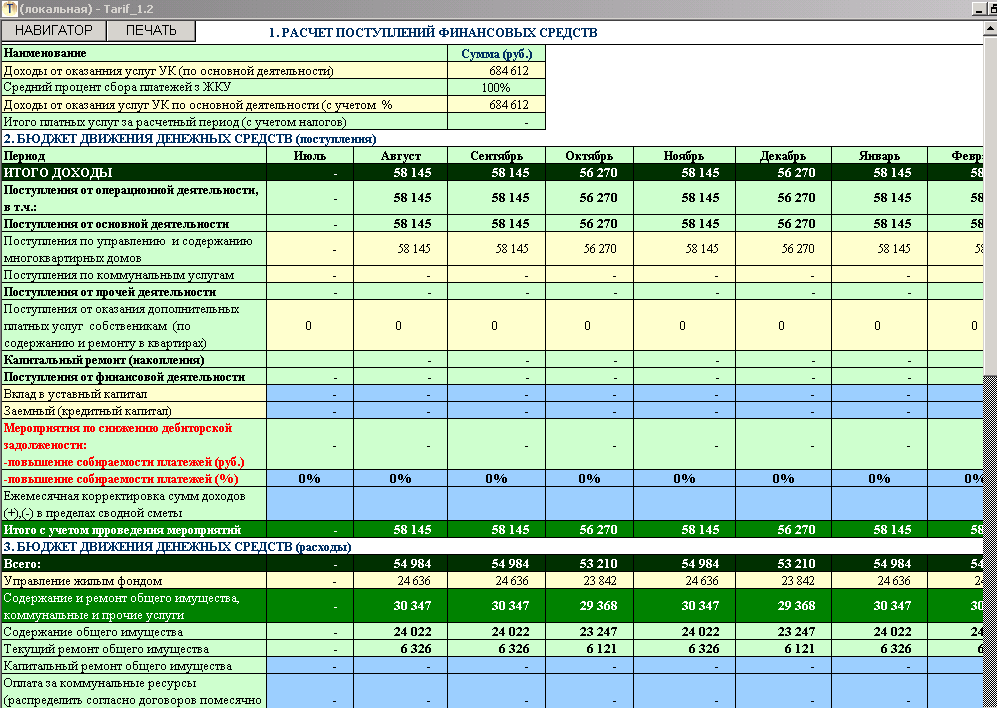Screen dimensions: 997x708
Task: Select "Поступления от прочей деятельности" label
Action: click(110, 292)
